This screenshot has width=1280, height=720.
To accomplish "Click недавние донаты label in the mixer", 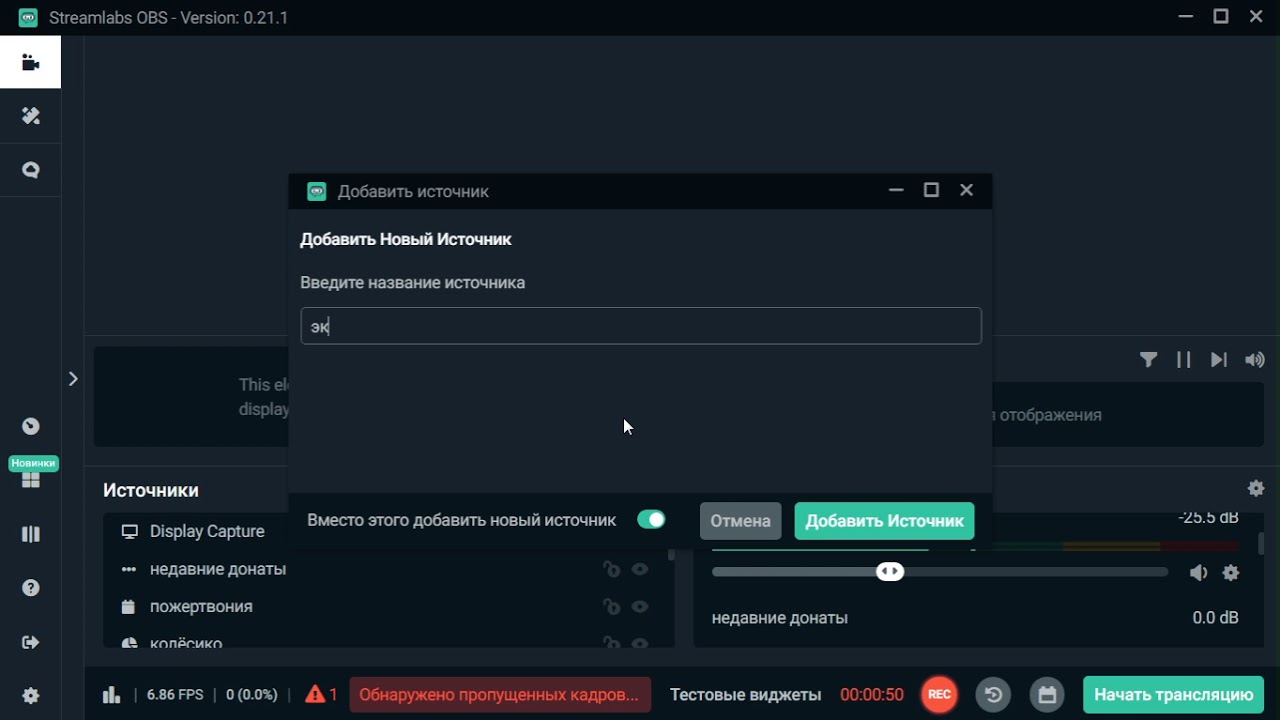I will coord(780,618).
